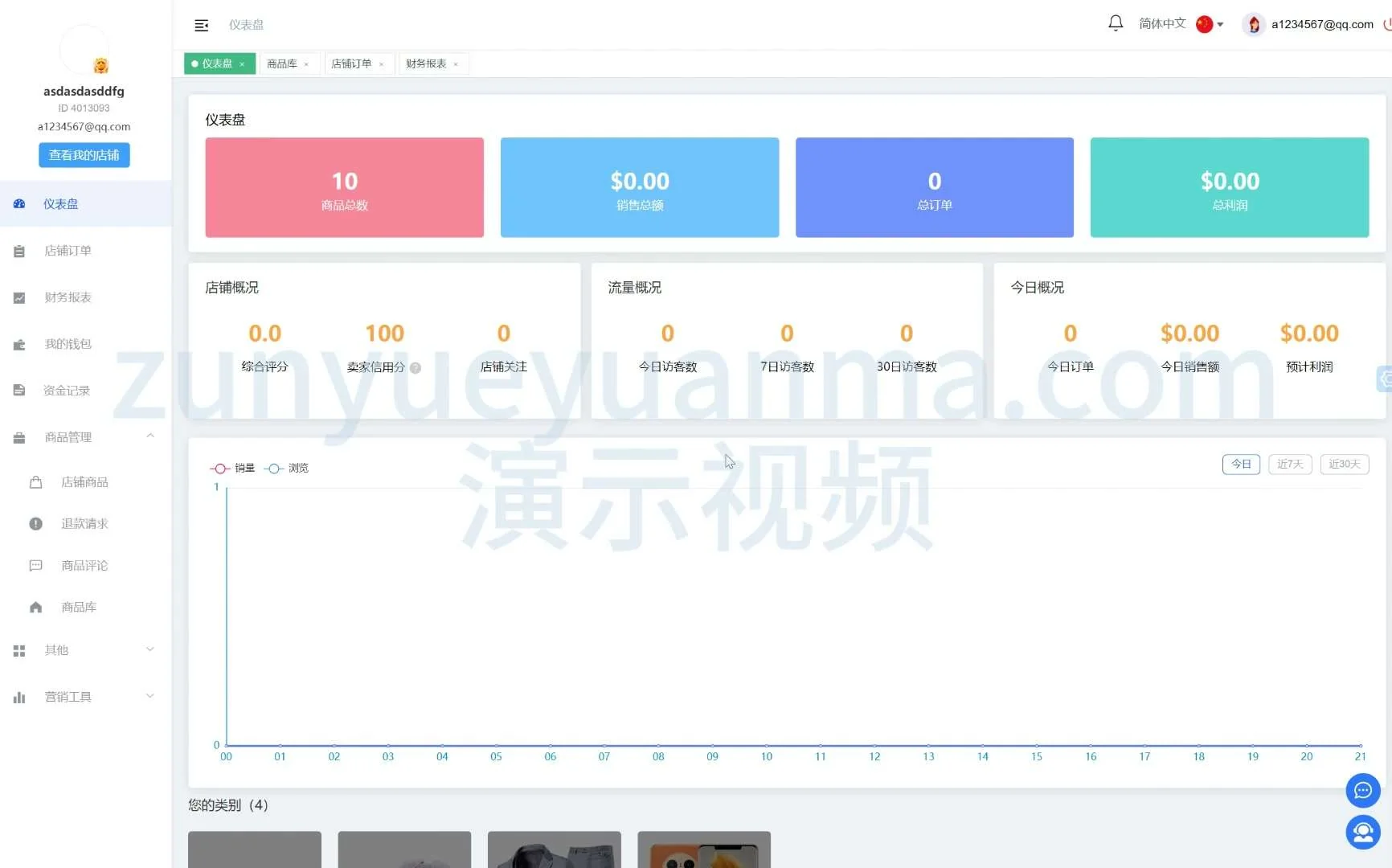Switch to the 店铺订单 tab
This screenshot has height=868, width=1392.
click(x=351, y=64)
